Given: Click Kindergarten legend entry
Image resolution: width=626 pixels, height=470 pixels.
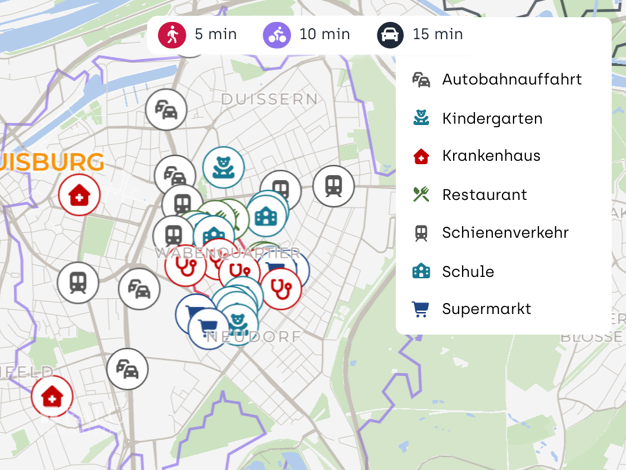Looking at the screenshot, I should click(477, 119).
